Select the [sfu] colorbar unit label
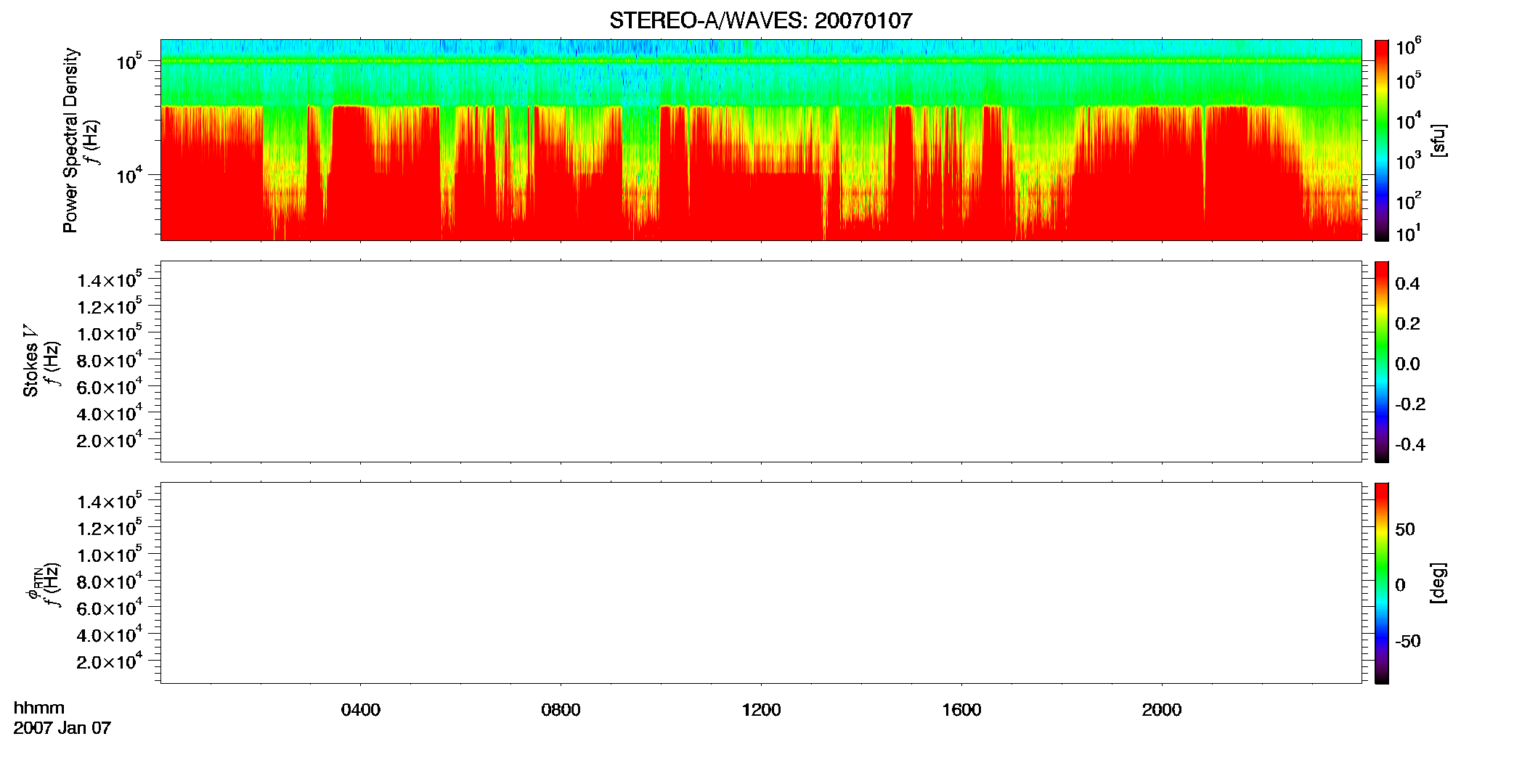This screenshot has height=784, width=1522. click(x=1438, y=141)
